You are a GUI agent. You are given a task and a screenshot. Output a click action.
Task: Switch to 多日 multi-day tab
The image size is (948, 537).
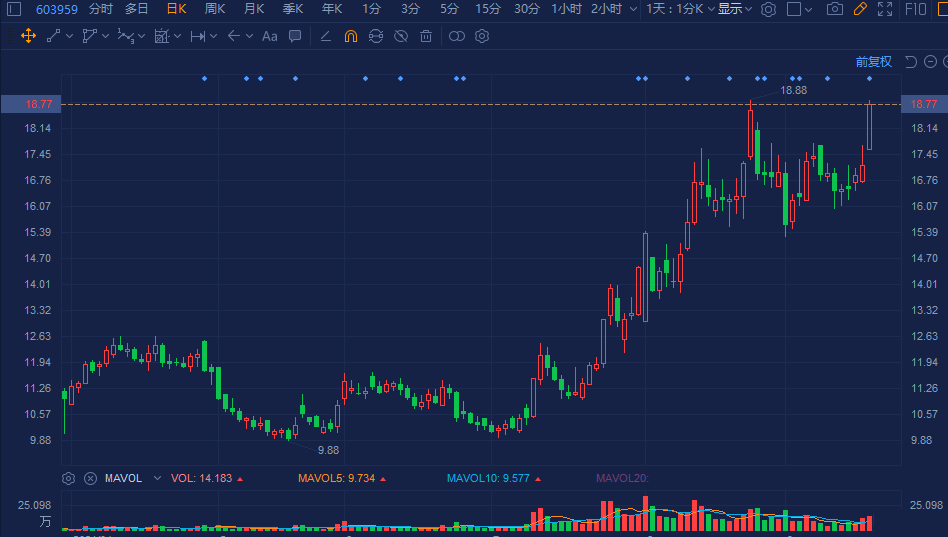coord(137,9)
